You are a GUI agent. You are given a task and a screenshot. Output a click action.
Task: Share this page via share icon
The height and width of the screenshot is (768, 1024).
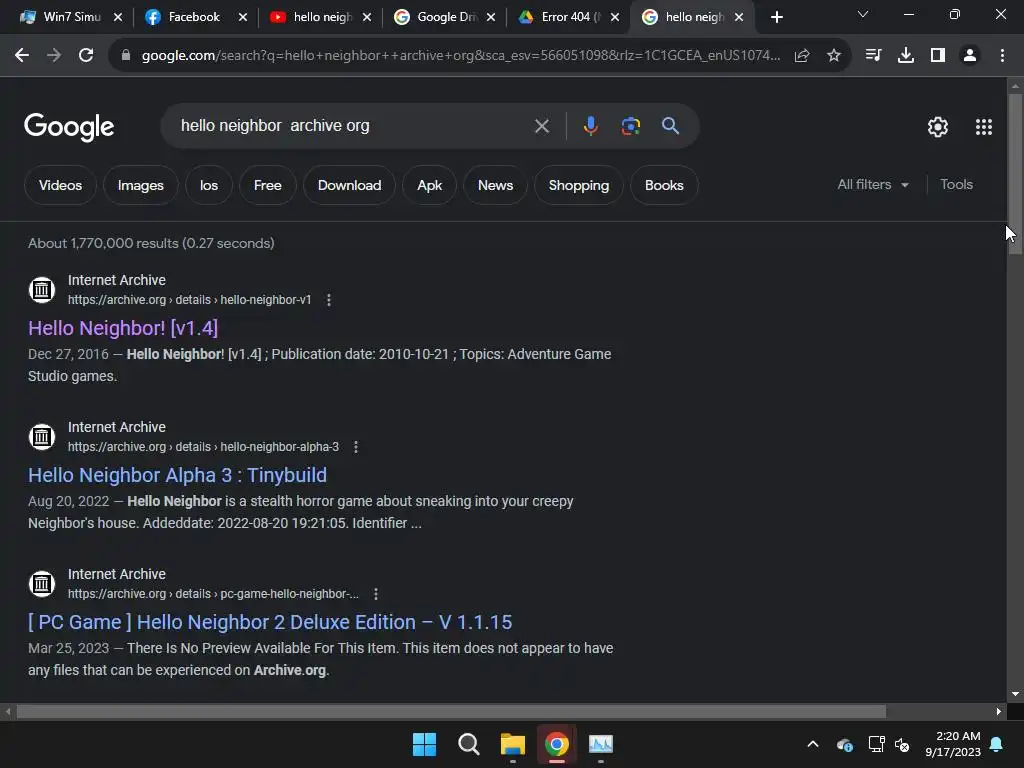click(802, 56)
